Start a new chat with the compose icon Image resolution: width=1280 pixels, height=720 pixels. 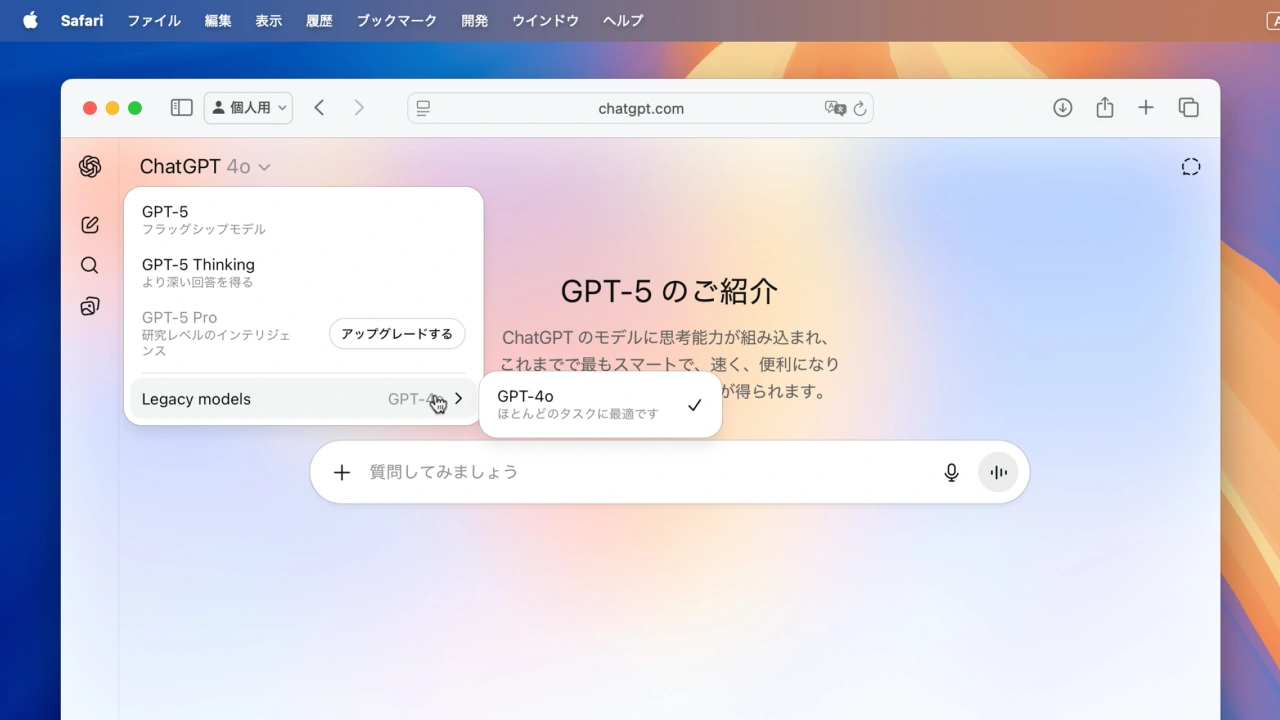point(90,225)
